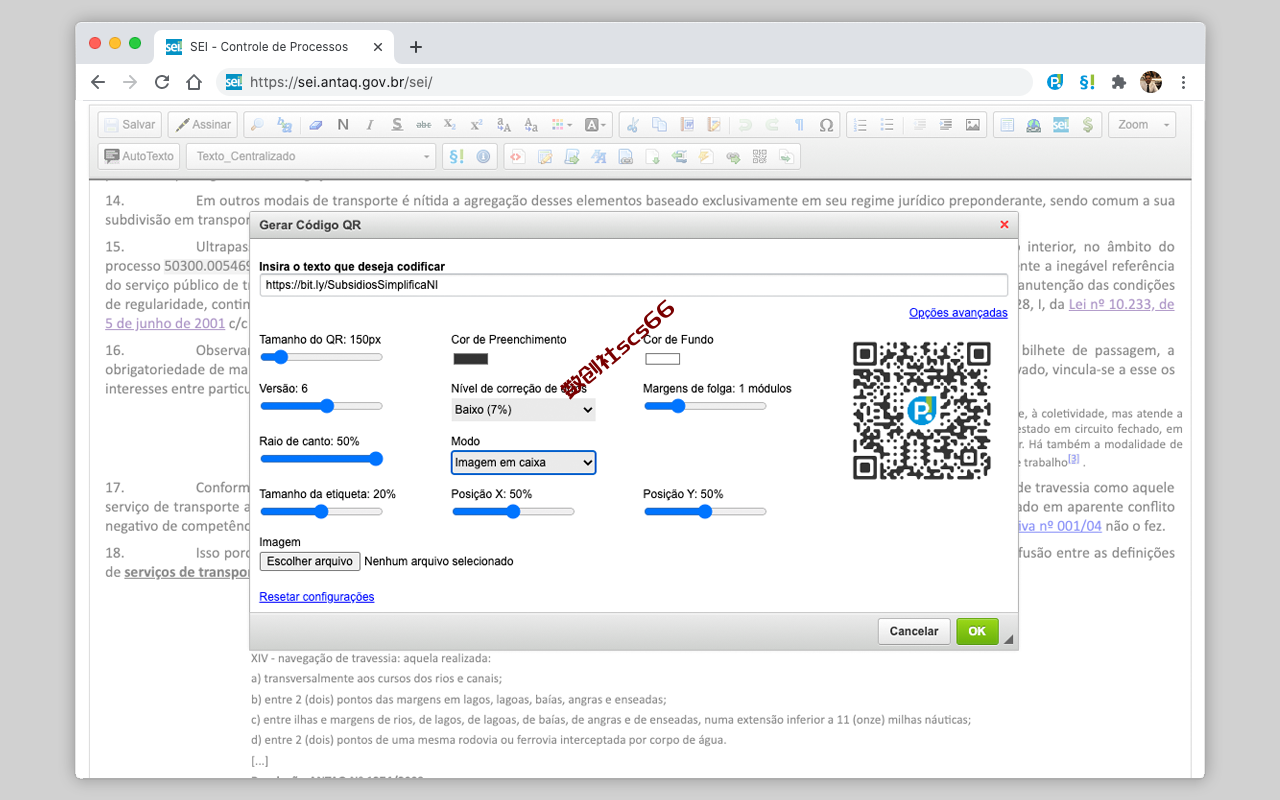Click the text field containing the bit.ly URL
Image resolution: width=1280 pixels, height=800 pixels.
click(x=633, y=284)
